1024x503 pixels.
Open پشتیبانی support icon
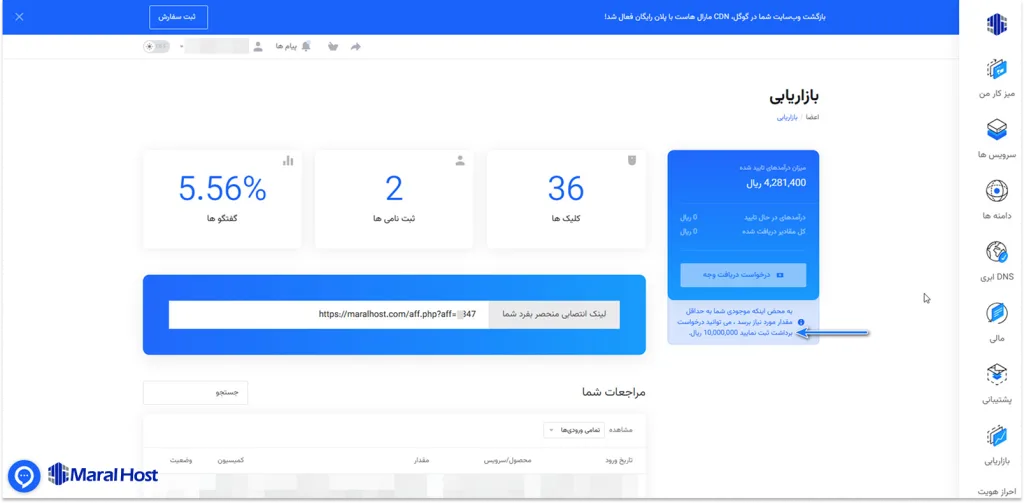tap(997, 374)
